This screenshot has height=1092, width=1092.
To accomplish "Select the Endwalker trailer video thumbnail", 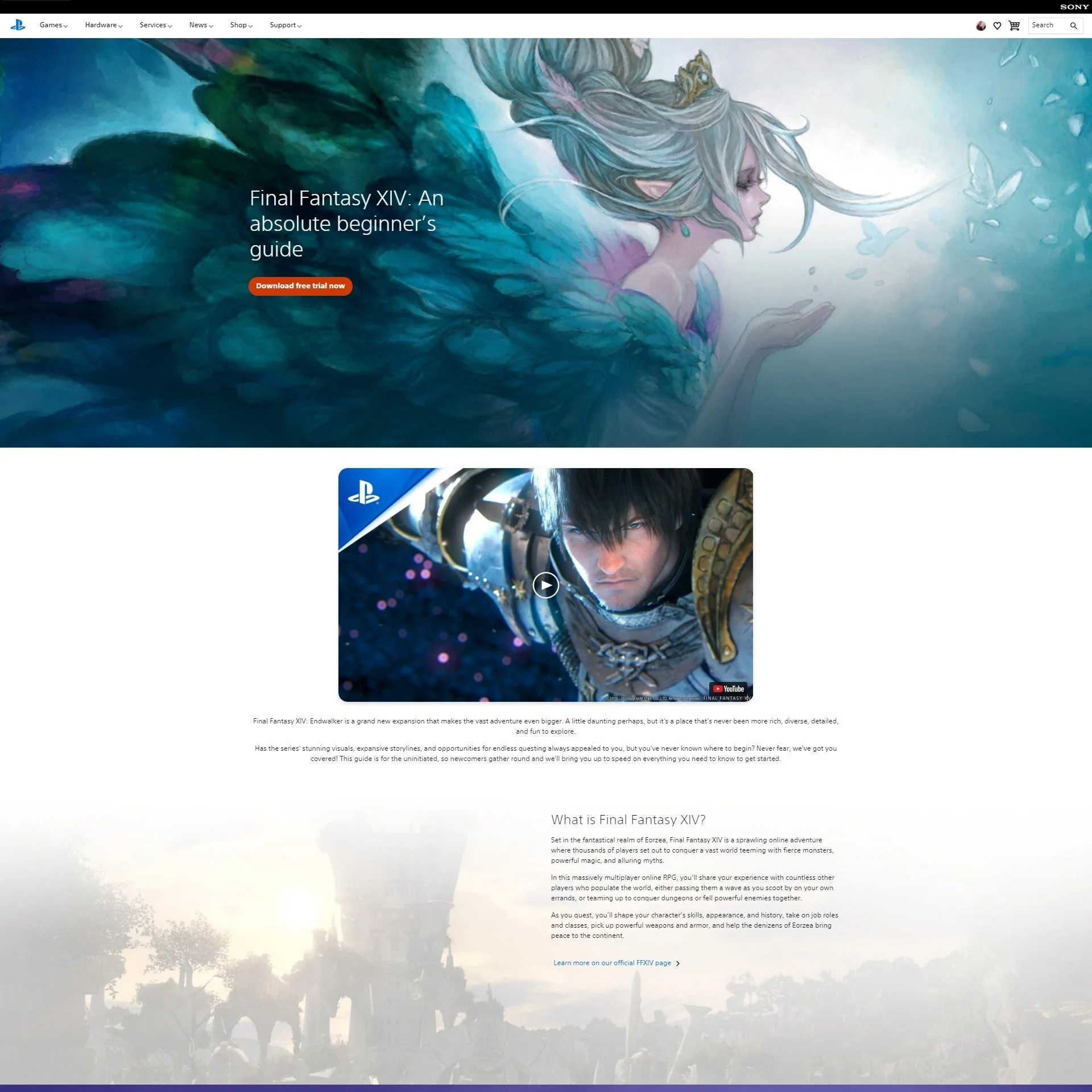I will (546, 585).
